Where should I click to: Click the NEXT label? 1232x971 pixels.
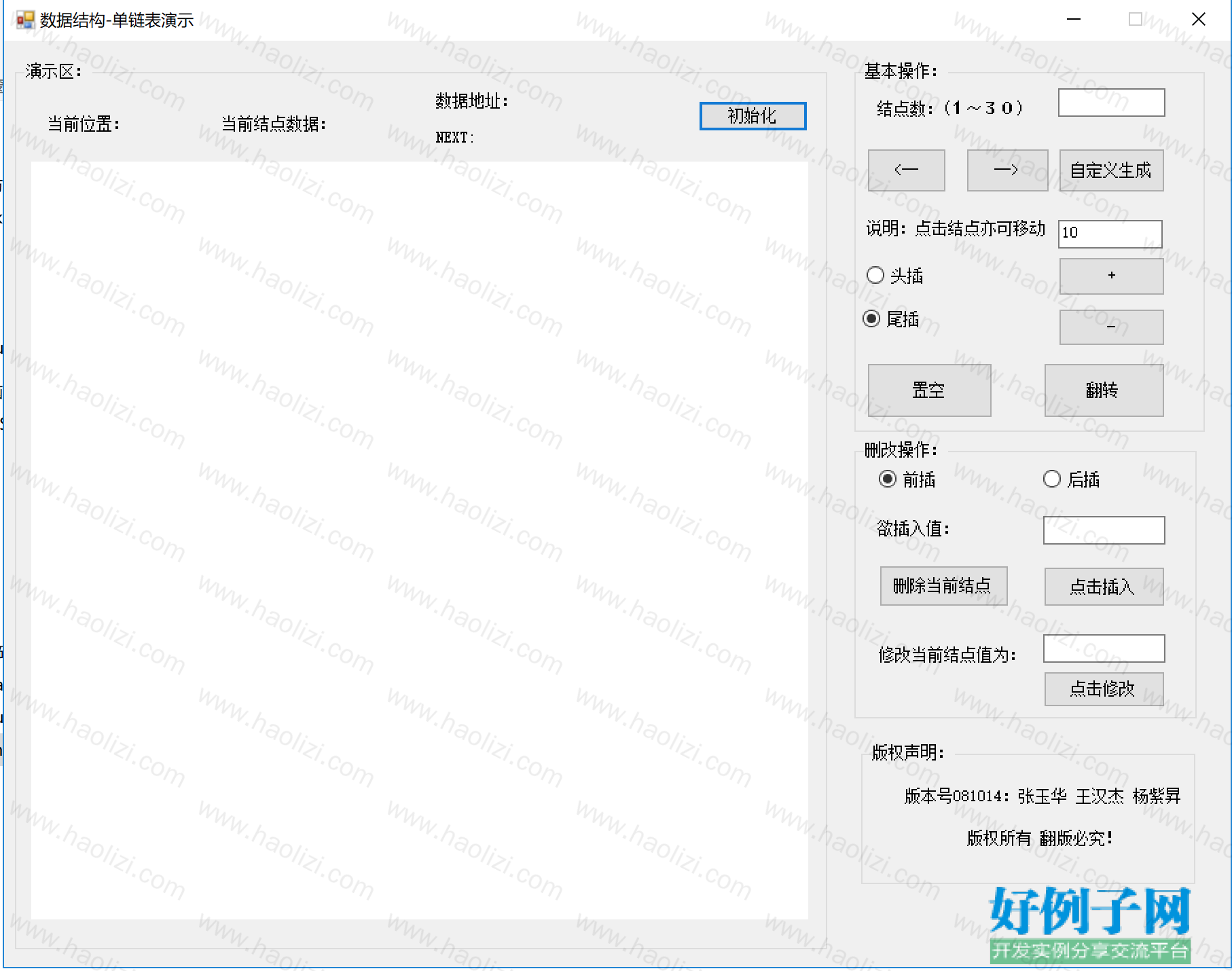(454, 138)
